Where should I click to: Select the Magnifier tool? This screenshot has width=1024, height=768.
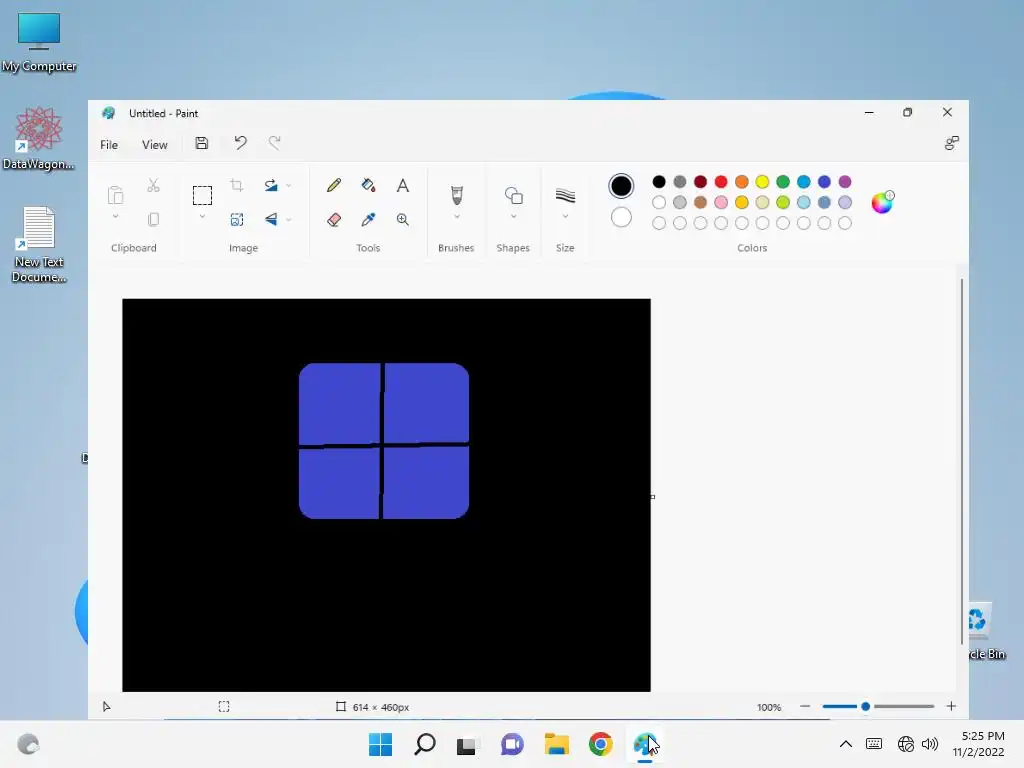(403, 219)
